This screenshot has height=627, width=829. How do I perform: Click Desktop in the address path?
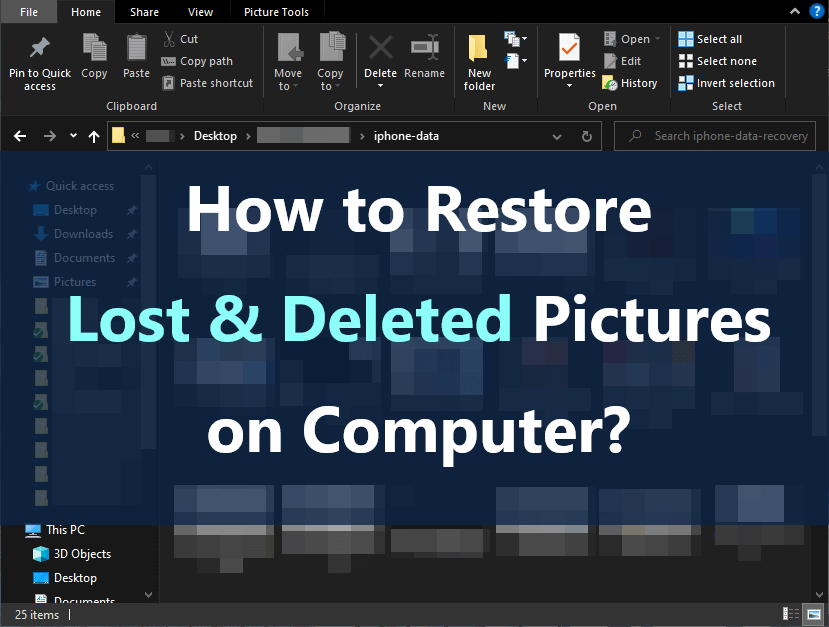(x=215, y=136)
